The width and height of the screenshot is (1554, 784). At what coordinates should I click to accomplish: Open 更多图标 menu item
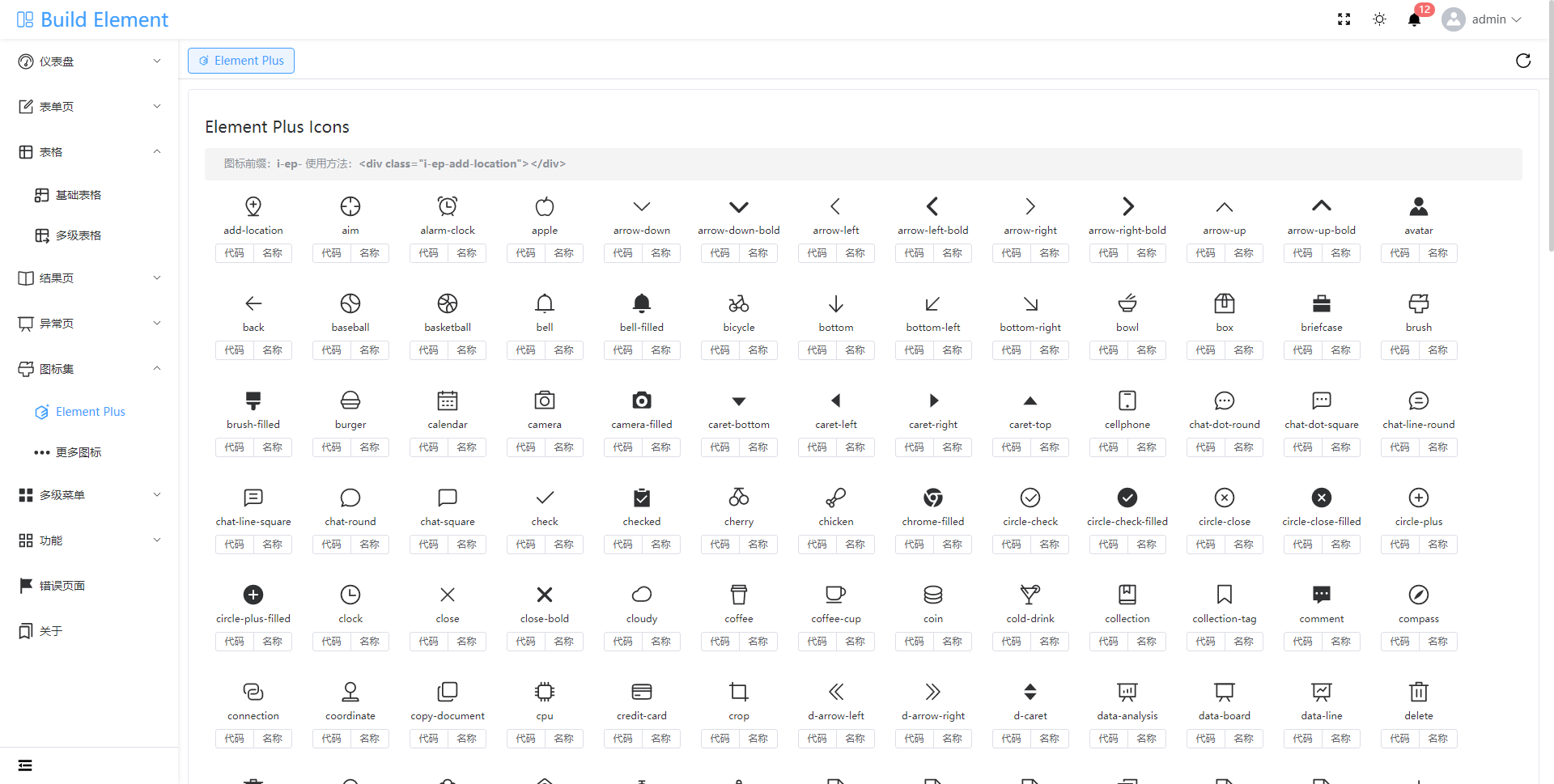click(x=89, y=452)
